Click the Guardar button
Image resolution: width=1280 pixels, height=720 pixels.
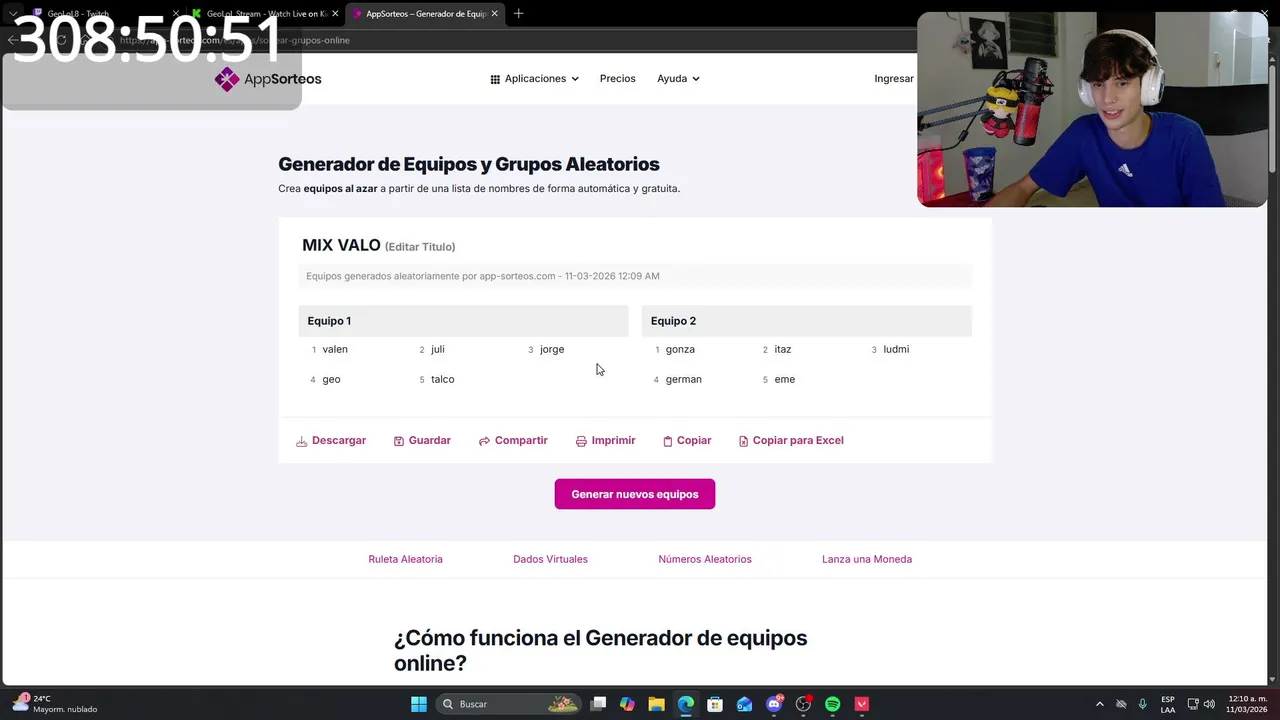click(422, 441)
